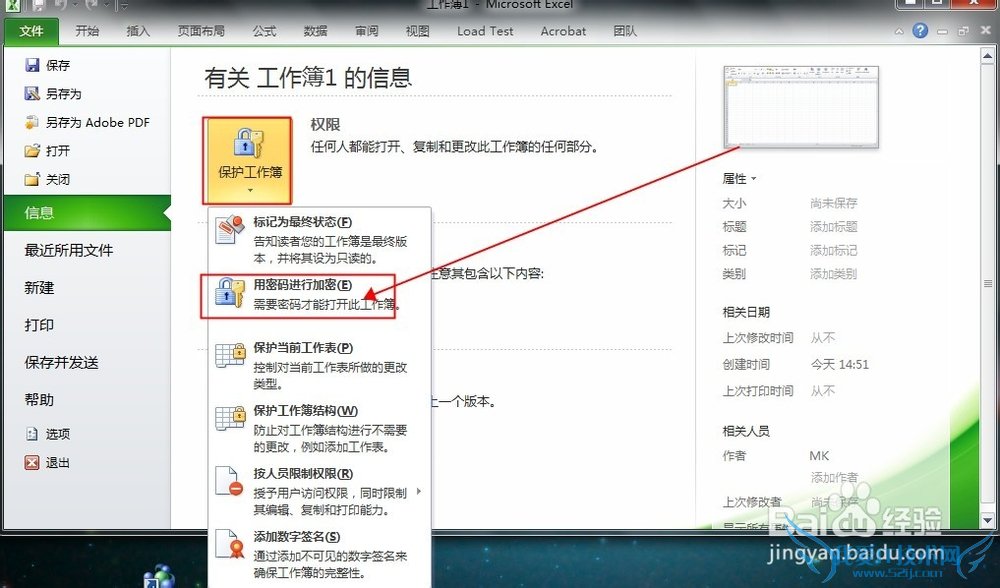Click the Mark as Final icon
The width and height of the screenshot is (1000, 588).
(x=230, y=230)
